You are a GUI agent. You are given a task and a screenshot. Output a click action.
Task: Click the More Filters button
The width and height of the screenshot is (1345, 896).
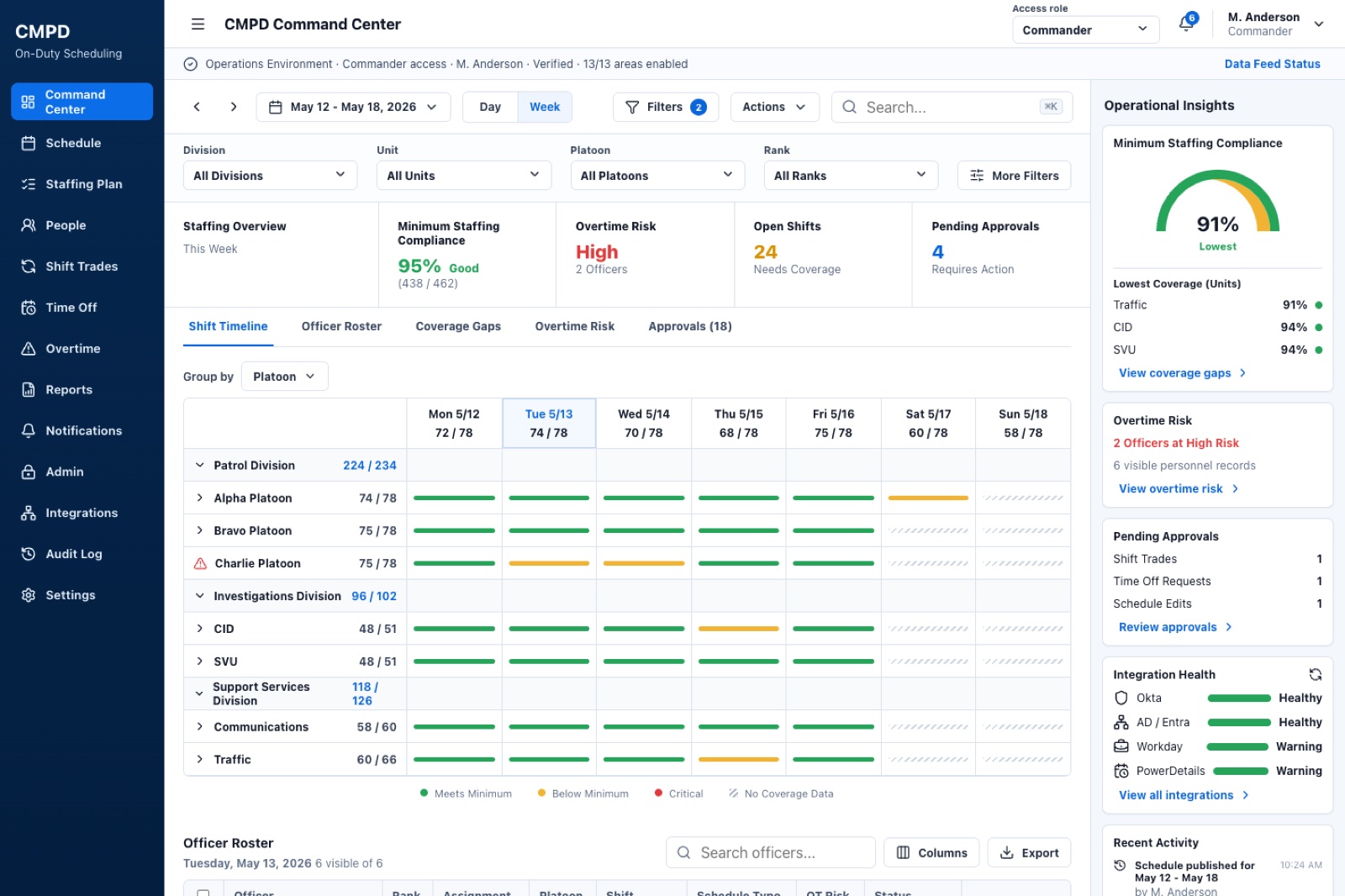click(x=1014, y=175)
